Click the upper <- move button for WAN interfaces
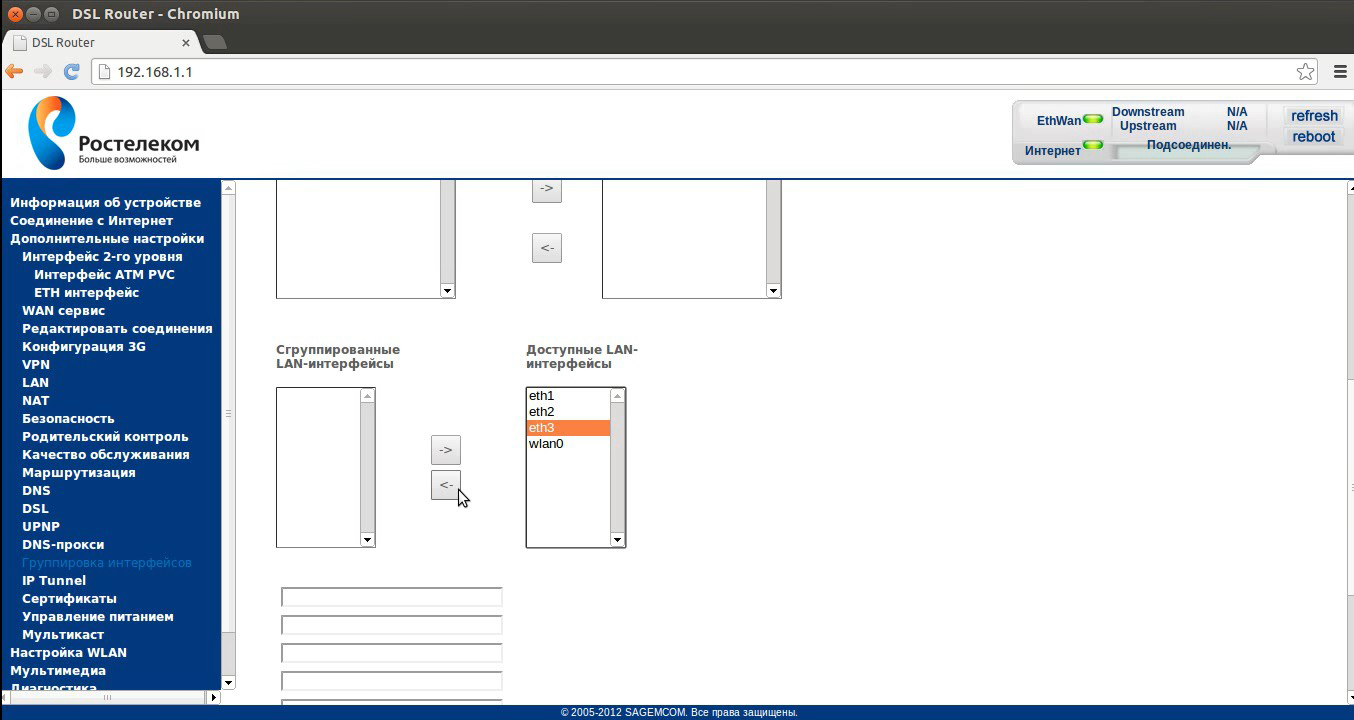 (x=546, y=247)
